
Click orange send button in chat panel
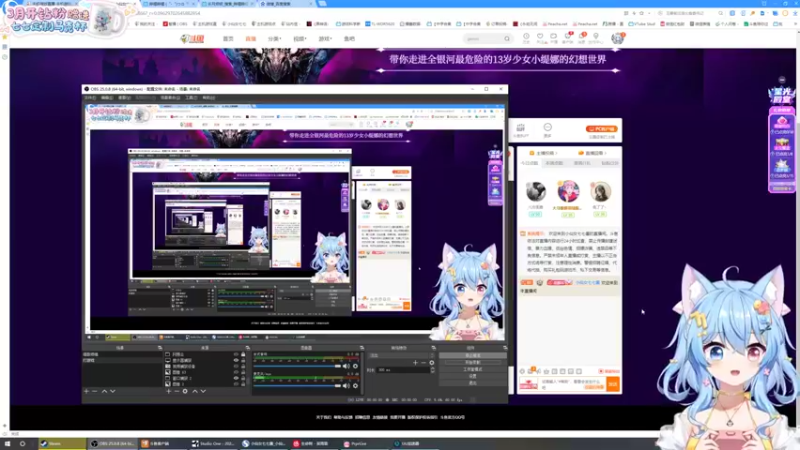click(x=613, y=384)
